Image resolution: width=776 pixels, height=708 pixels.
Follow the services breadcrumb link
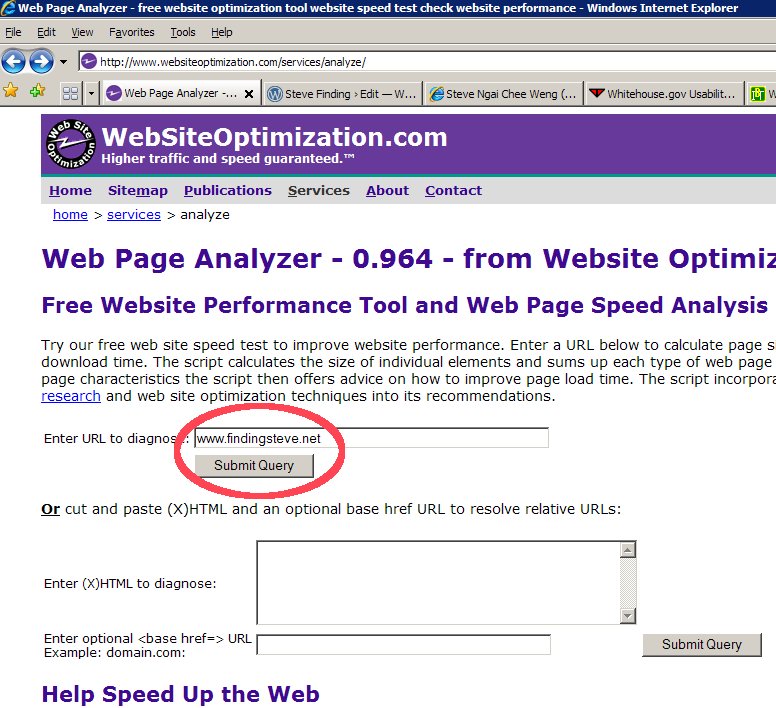(x=134, y=215)
